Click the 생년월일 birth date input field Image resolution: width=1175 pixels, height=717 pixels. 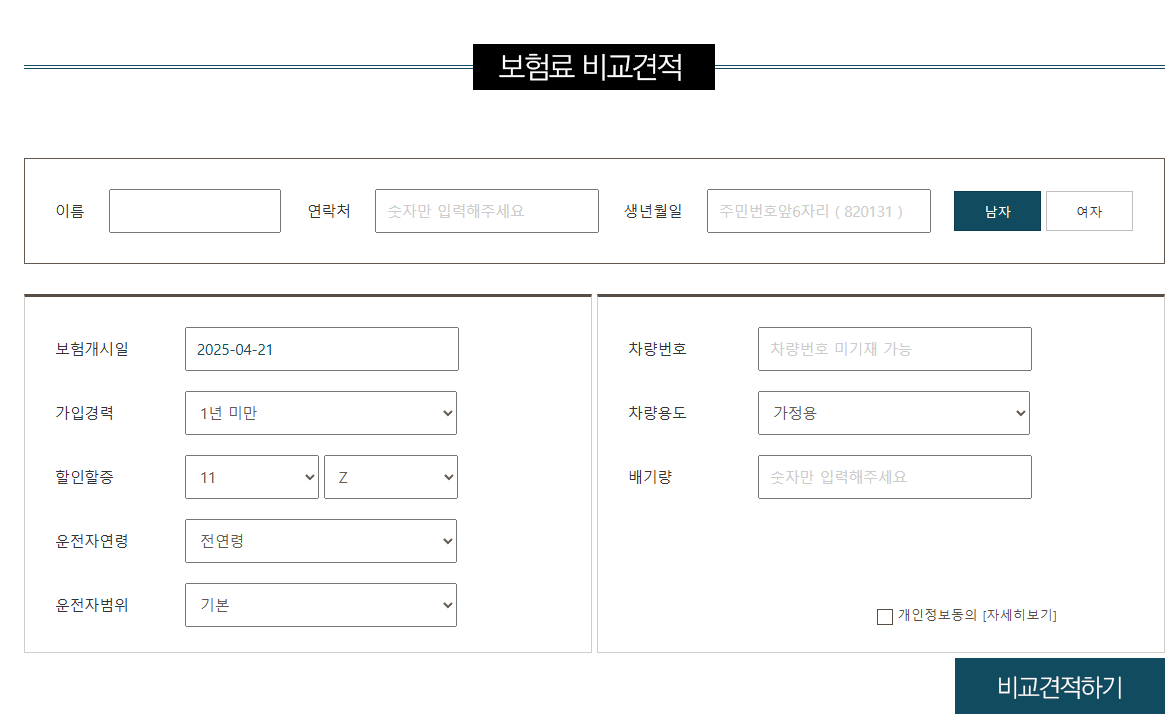pyautogui.click(x=818, y=210)
